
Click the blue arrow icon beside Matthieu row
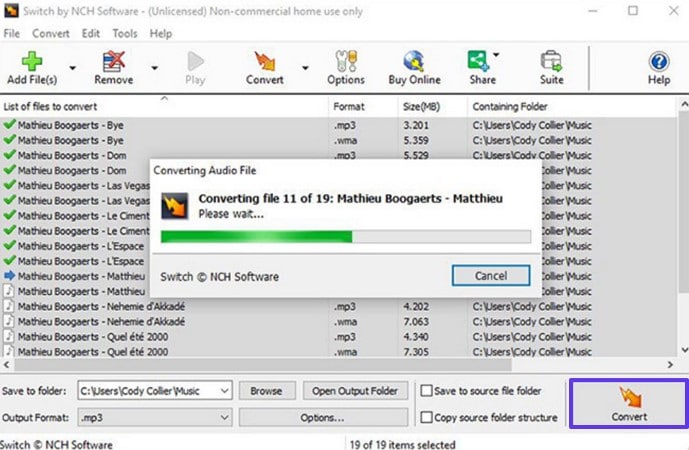tap(9, 276)
